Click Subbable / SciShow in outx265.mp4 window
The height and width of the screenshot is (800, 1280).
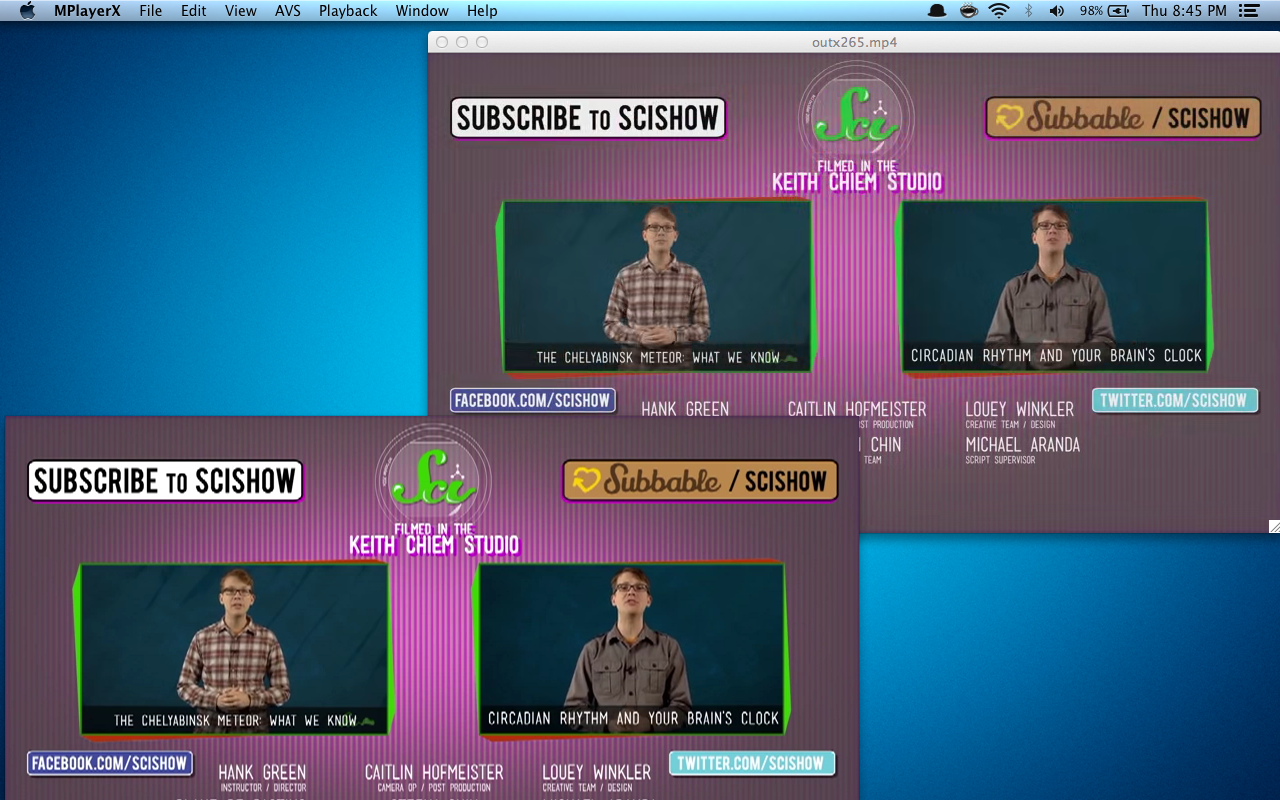click(x=1123, y=118)
